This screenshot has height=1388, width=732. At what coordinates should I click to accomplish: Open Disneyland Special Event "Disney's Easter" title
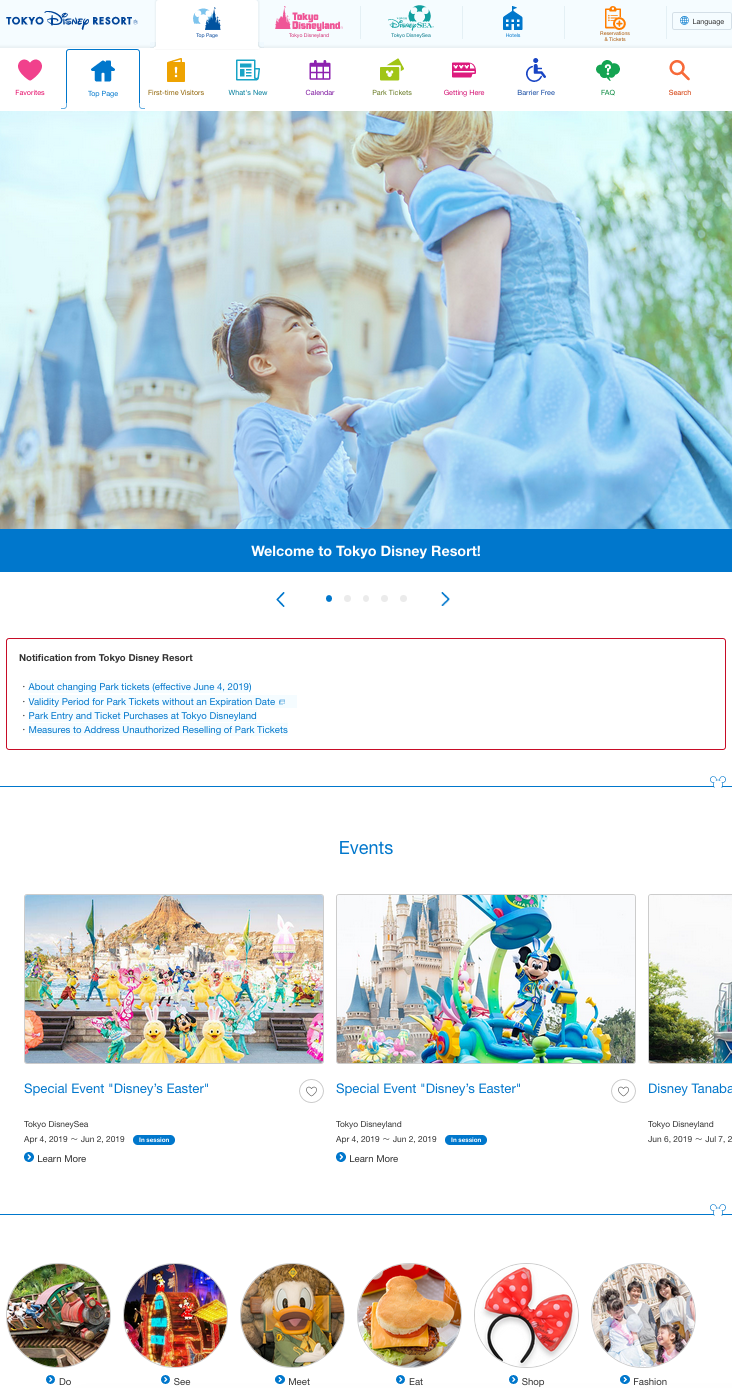tap(428, 1088)
